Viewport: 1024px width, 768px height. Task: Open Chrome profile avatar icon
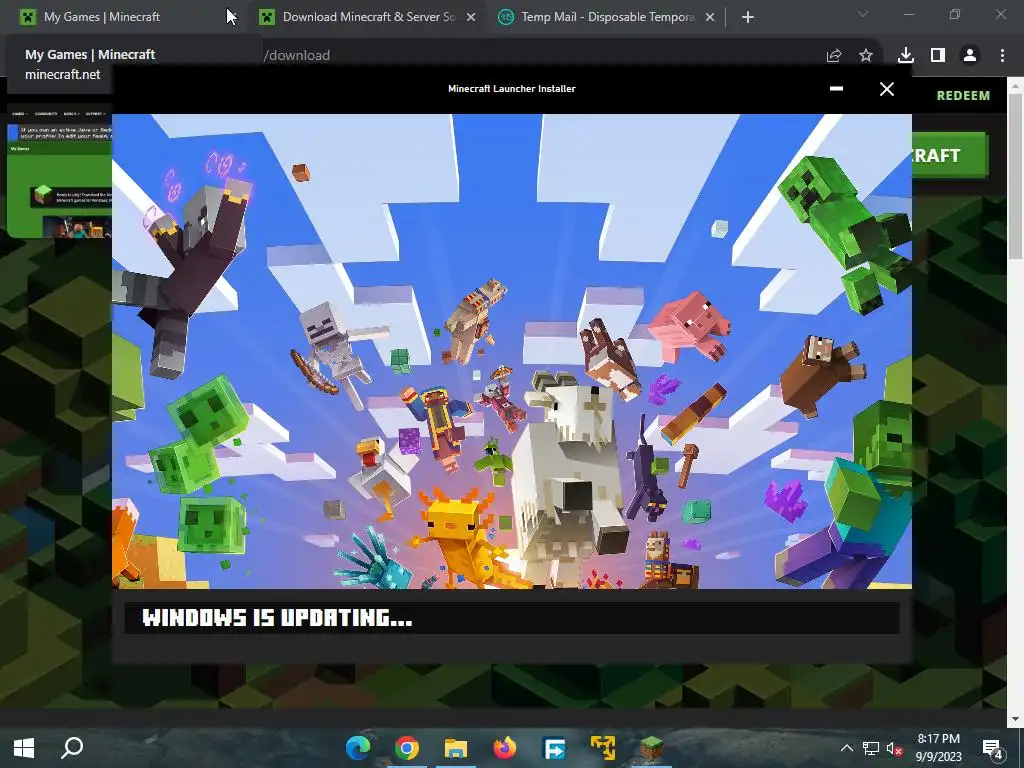pyautogui.click(x=970, y=56)
